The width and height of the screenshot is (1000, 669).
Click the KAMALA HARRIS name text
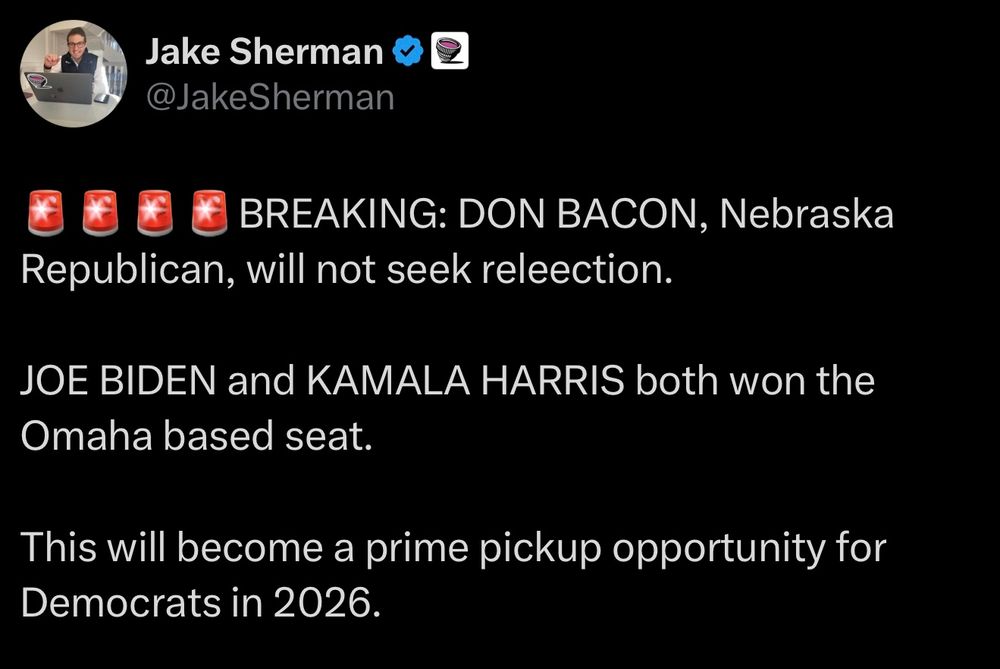[466, 381]
